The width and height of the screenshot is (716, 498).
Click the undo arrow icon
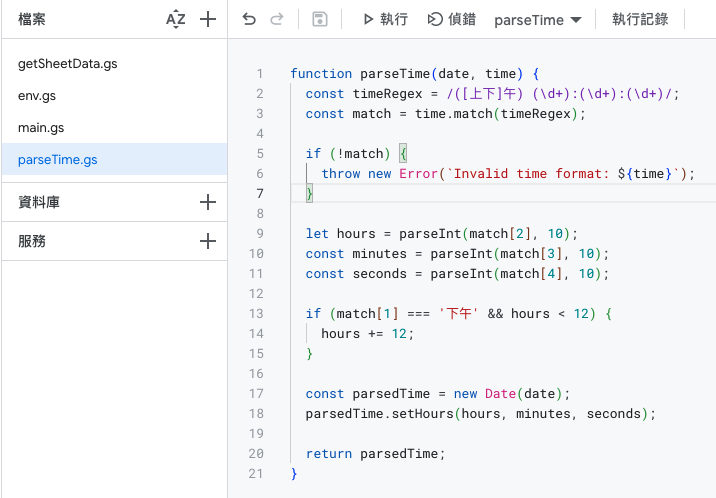coord(249,19)
